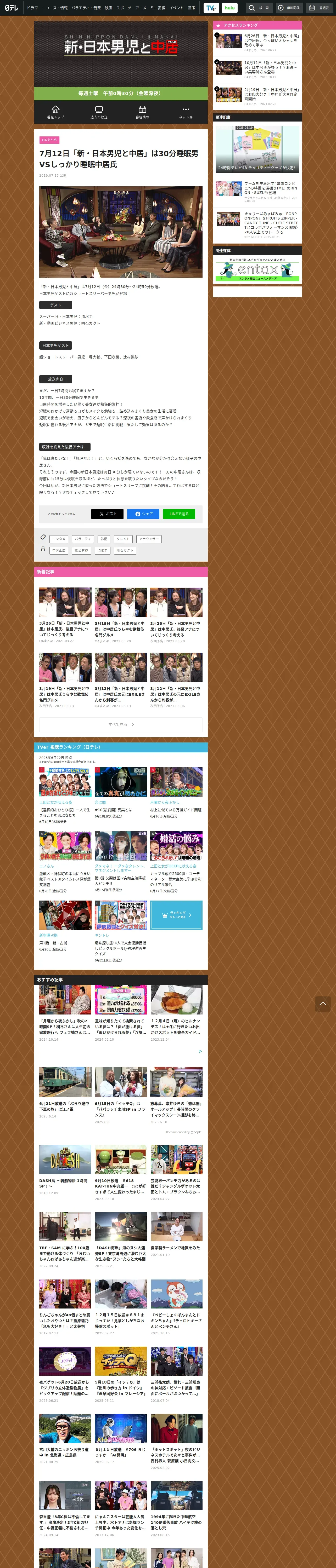Image resolution: width=336 pixels, height=1568 pixels.
Task: Open recommended article 自家製ラーメンで地獄をみた
Action: click(x=176, y=1235)
